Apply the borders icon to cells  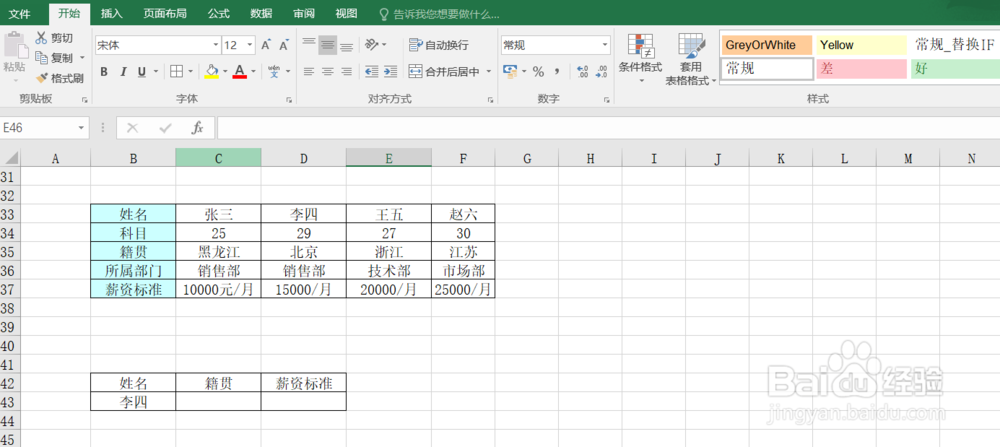(176, 71)
